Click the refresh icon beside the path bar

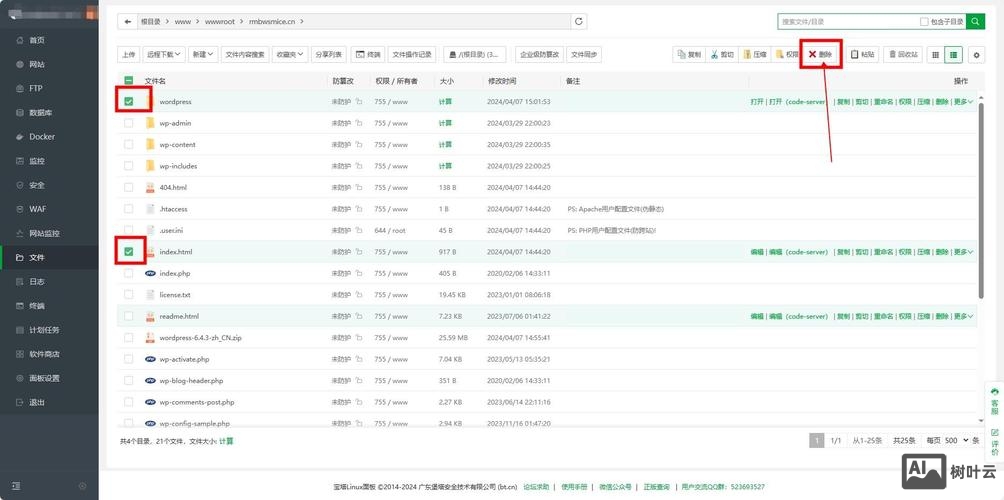579,21
